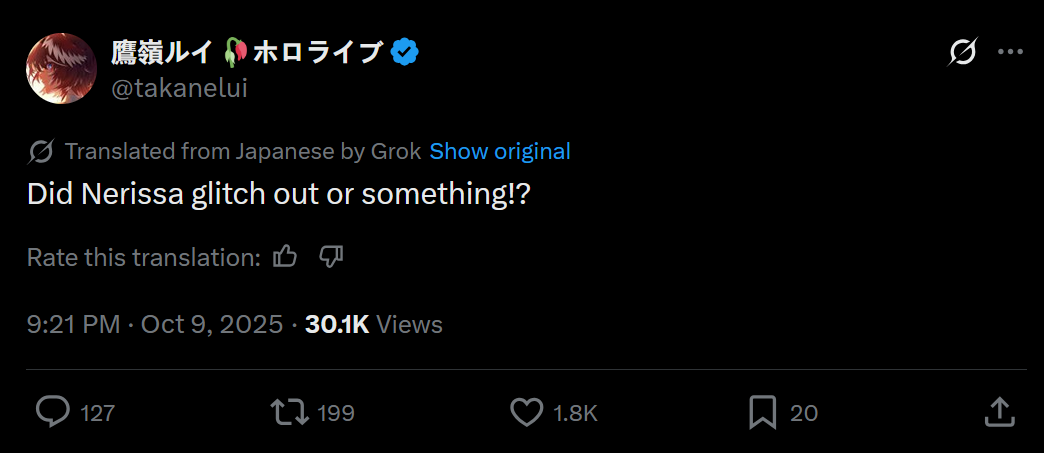Click the tweet text about Nerissa
Screen dimensions: 1044x453
278,194
